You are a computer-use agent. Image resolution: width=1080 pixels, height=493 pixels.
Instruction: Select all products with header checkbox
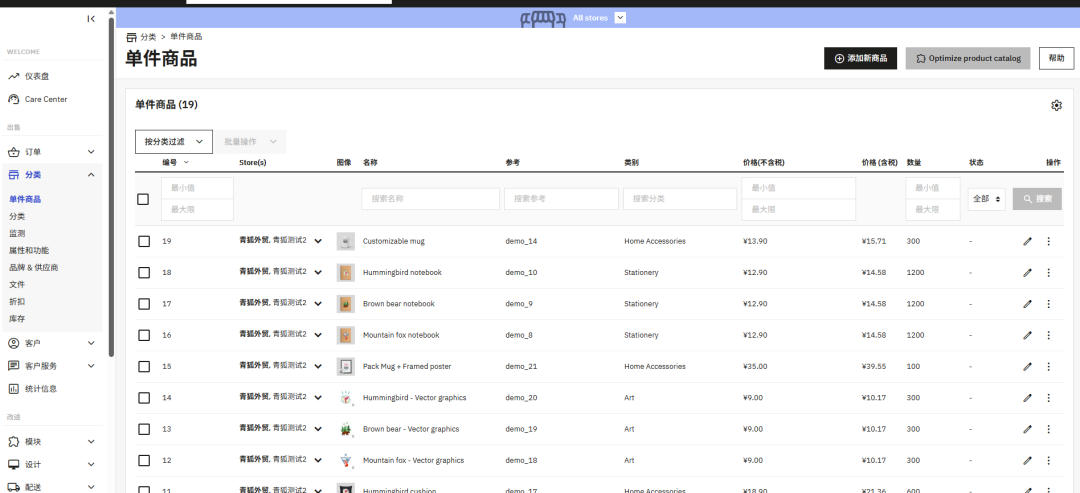click(143, 199)
